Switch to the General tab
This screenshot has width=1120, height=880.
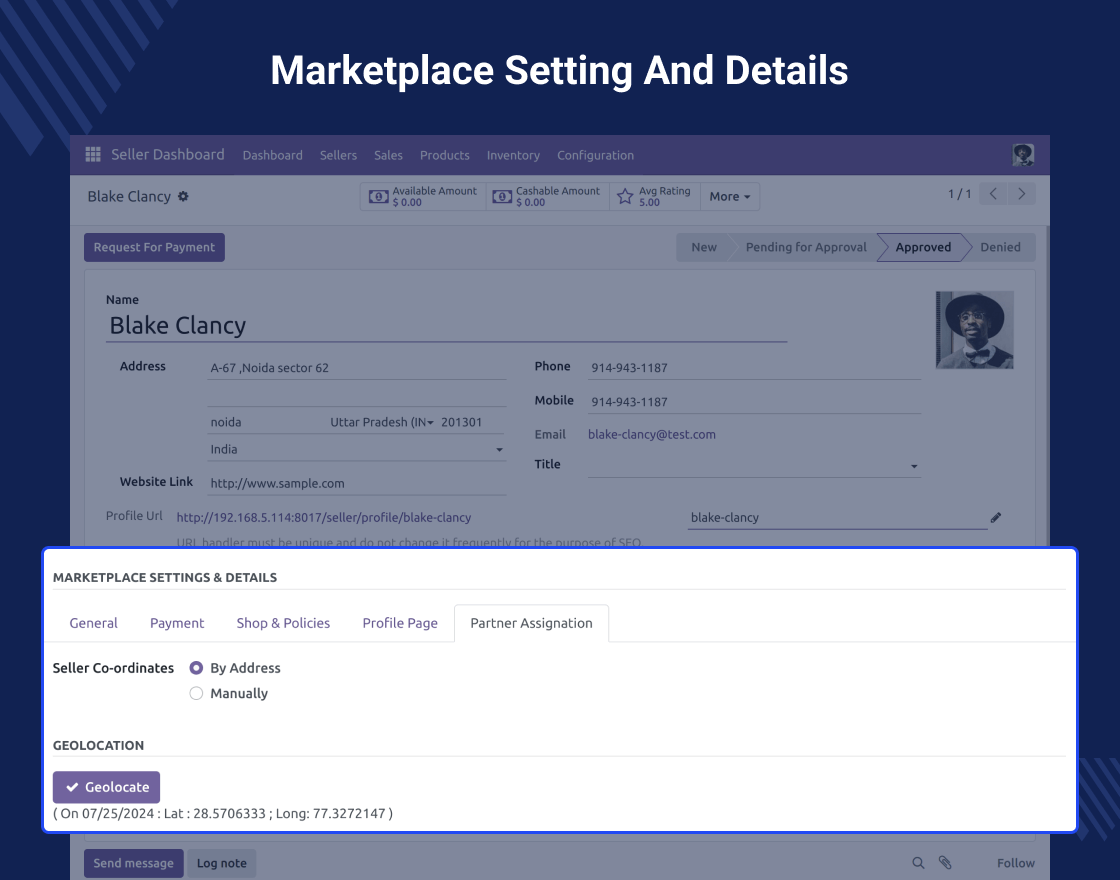click(x=94, y=623)
